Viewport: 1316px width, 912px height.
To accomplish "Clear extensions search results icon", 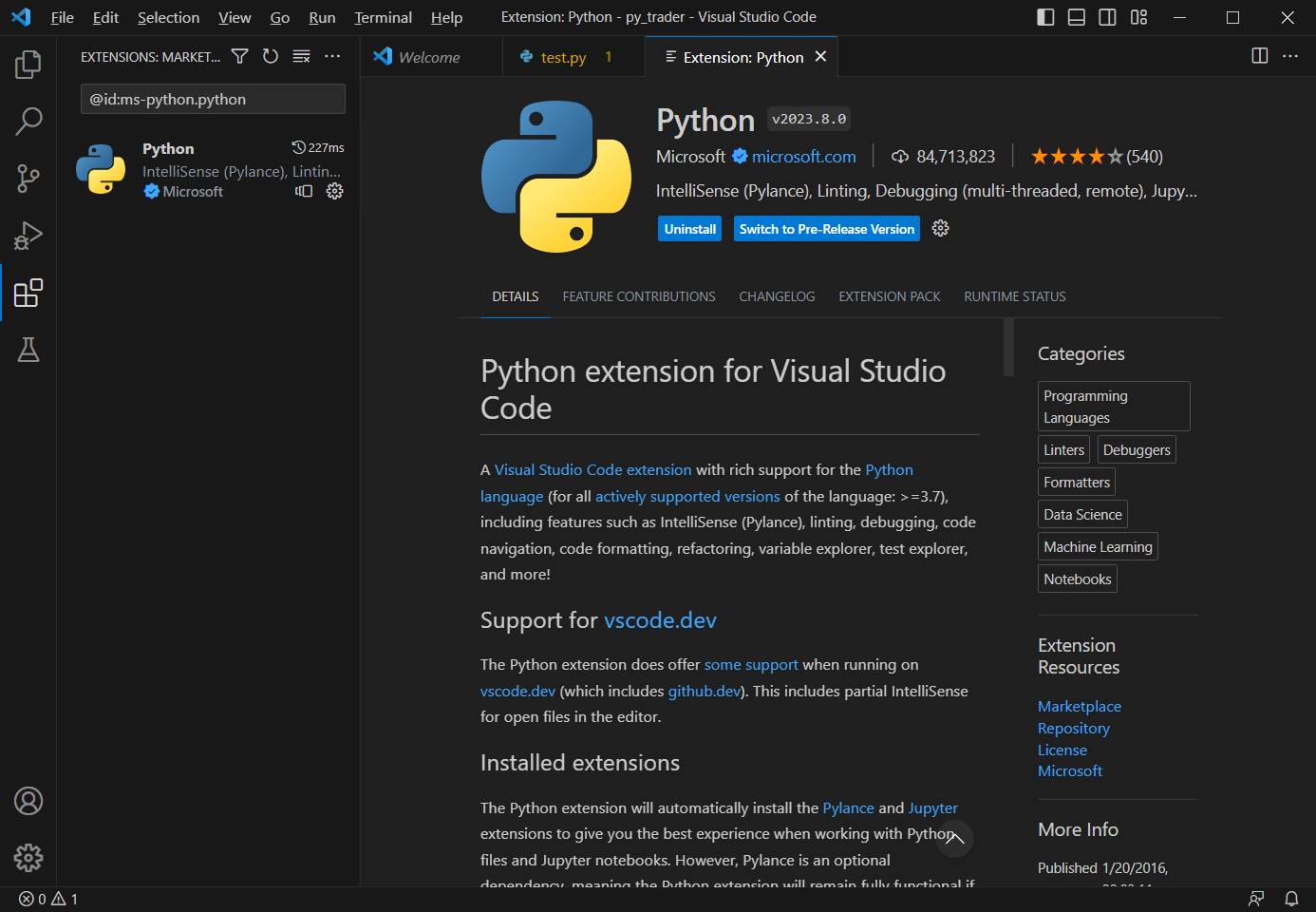I will [x=301, y=57].
